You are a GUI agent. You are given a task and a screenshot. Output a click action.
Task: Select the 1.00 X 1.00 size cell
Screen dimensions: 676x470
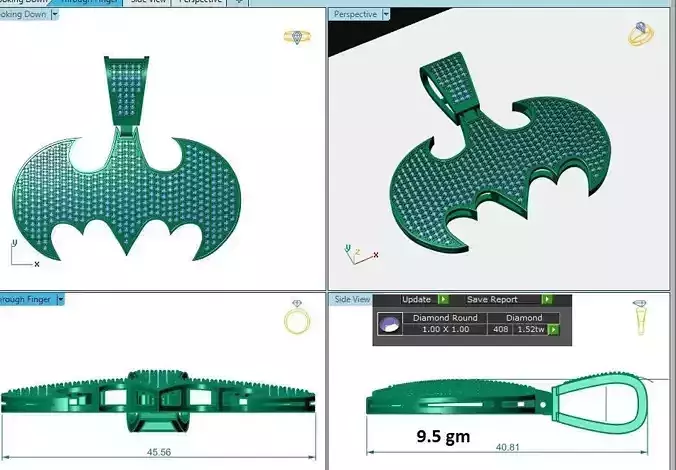445,329
